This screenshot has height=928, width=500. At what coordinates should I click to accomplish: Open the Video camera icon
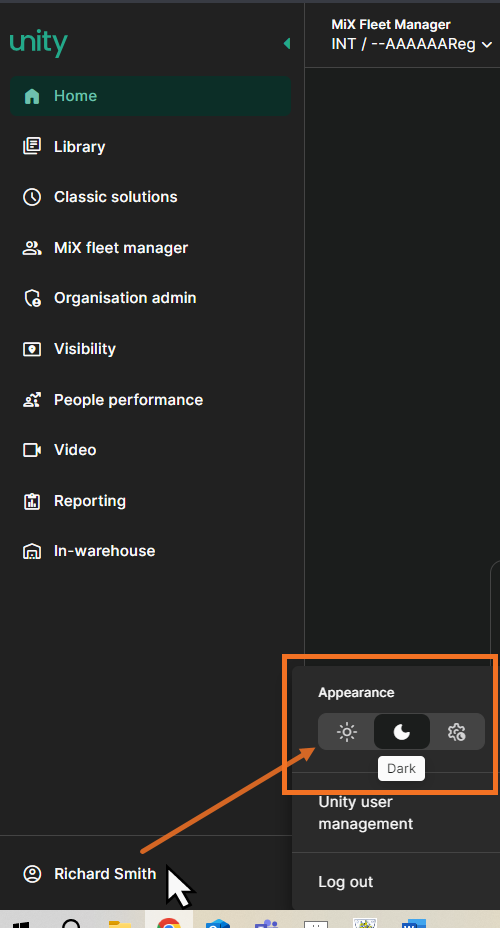point(31,450)
